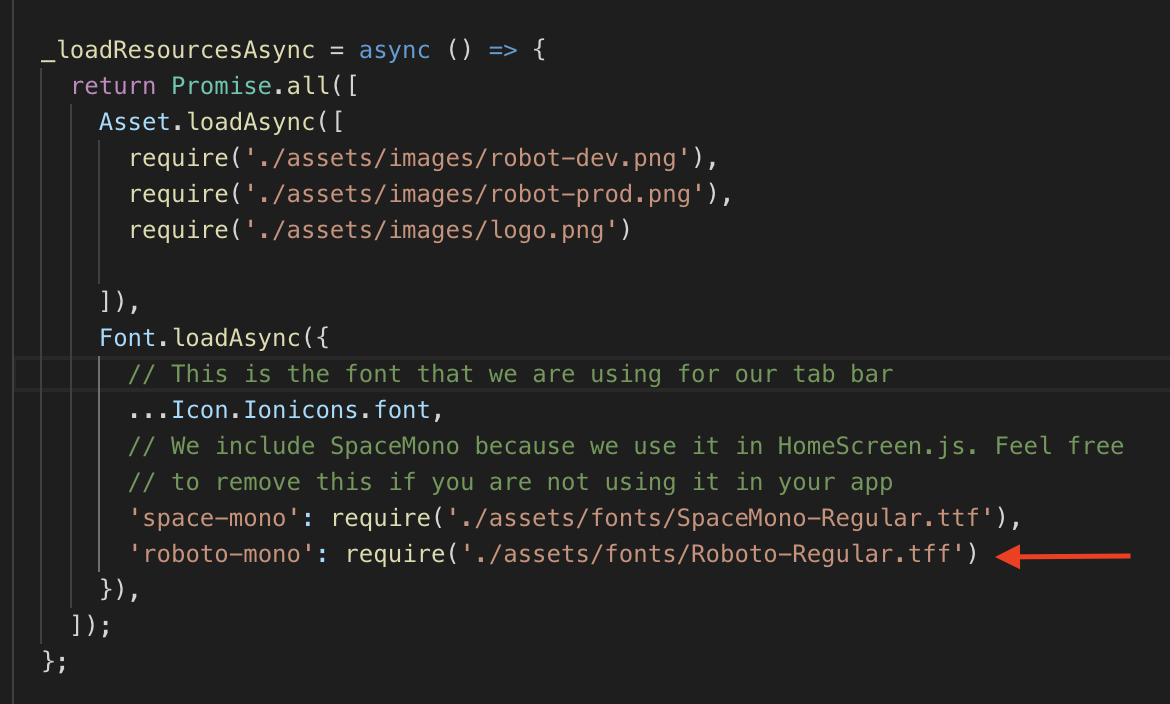Click the robot-prod.png require statement
Screen dimensions: 1170x704
click(420, 193)
